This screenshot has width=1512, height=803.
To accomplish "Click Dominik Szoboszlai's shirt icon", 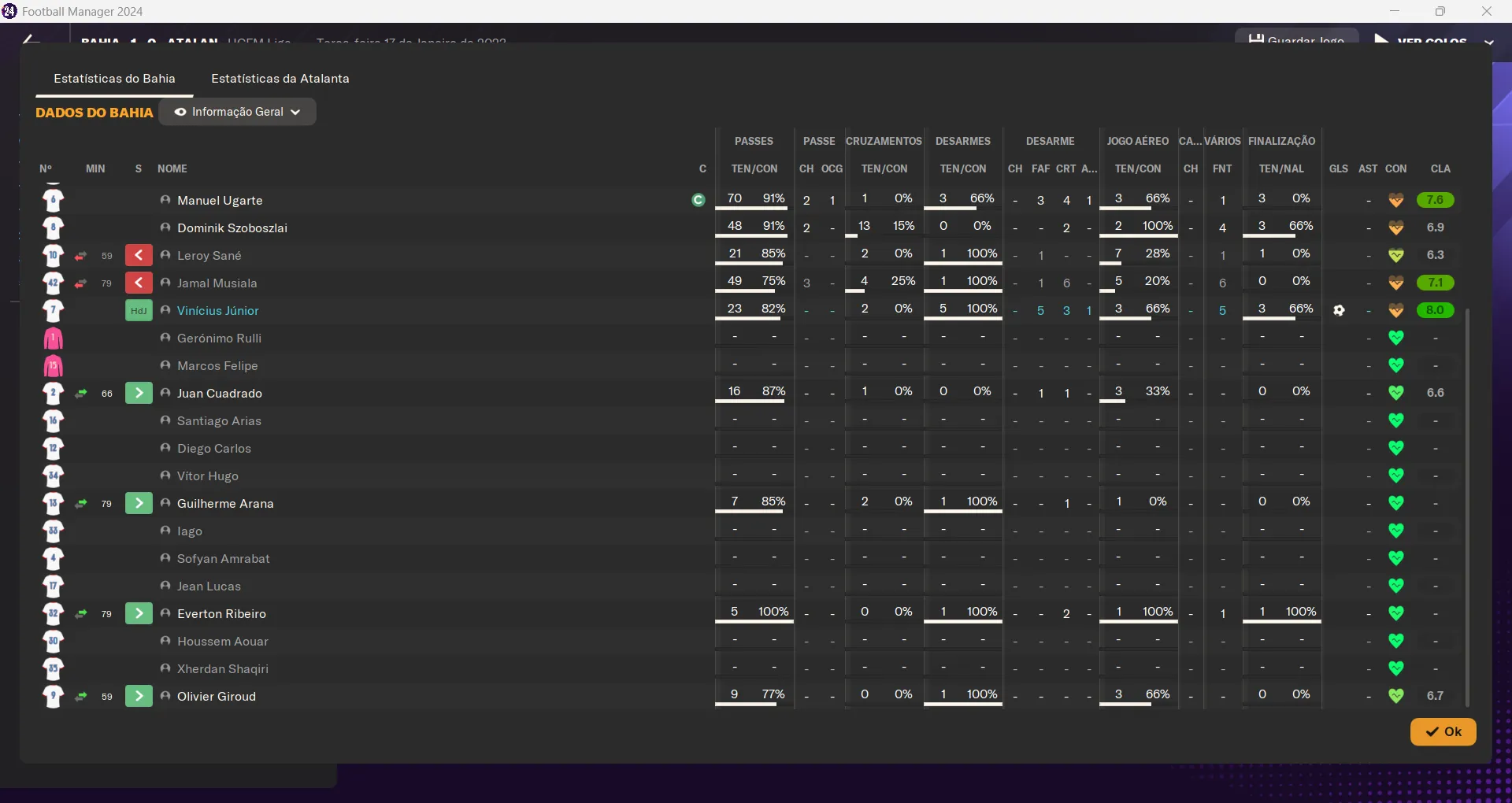I will click(53, 228).
